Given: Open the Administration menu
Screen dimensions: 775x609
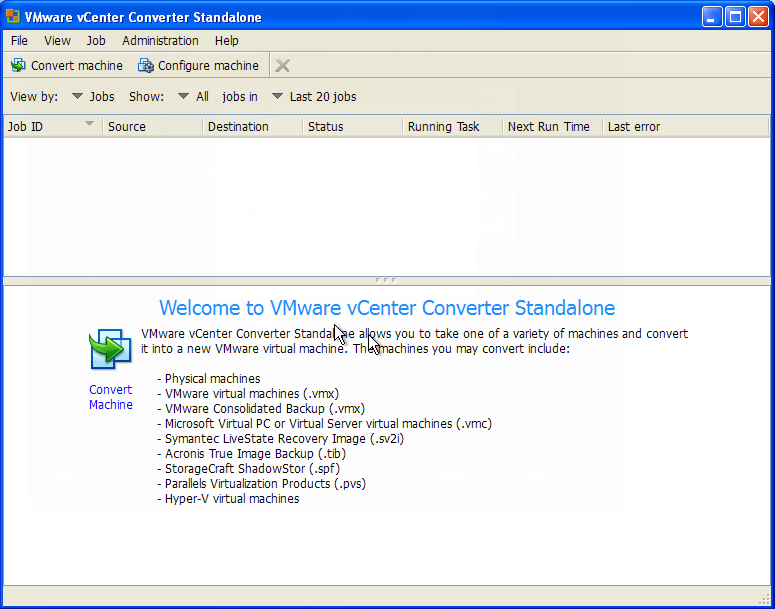Looking at the screenshot, I should 160,41.
